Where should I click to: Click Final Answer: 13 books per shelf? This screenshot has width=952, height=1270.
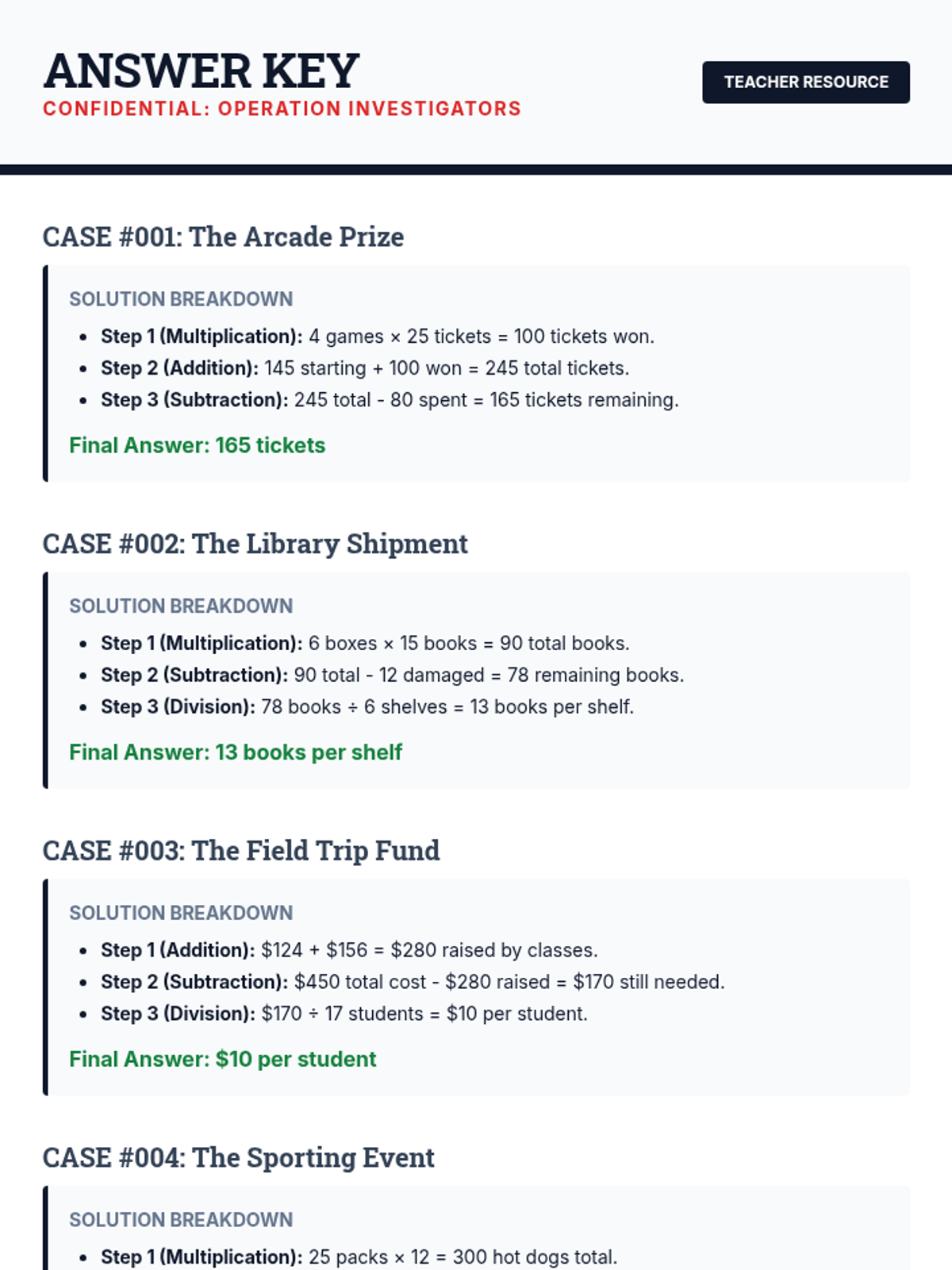236,752
